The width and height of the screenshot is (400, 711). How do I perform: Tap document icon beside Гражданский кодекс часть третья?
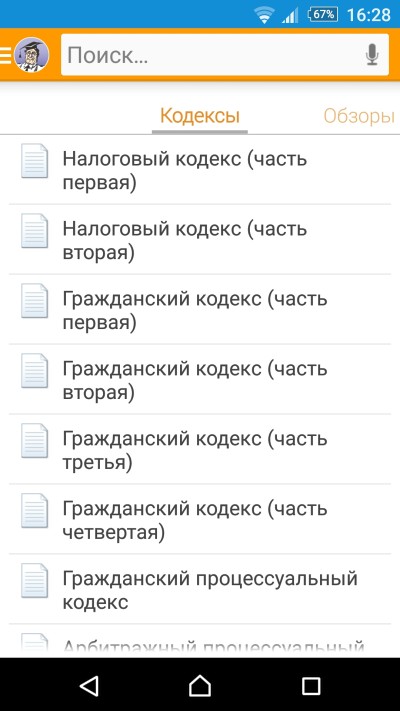(34, 440)
